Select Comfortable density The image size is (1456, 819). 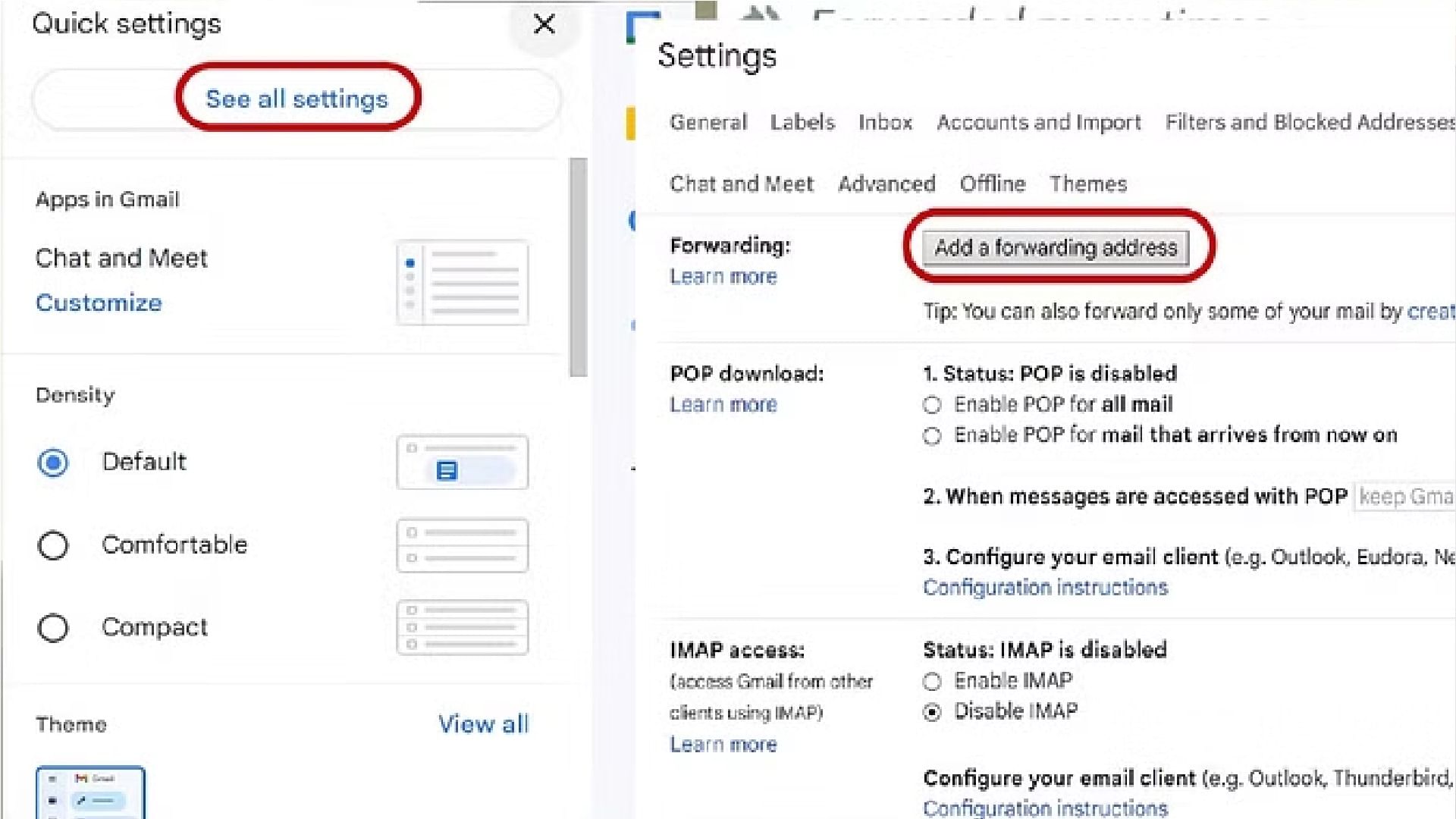coord(53,545)
